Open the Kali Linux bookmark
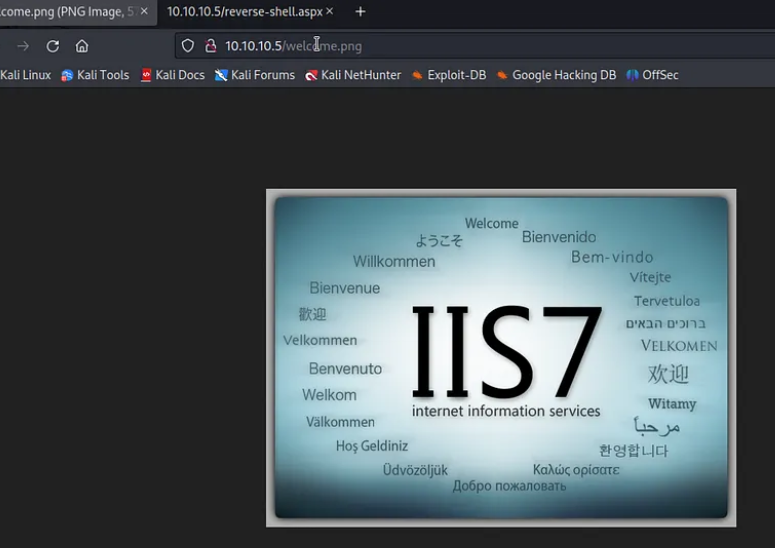This screenshot has width=775, height=548. pyautogui.click(x=25, y=75)
